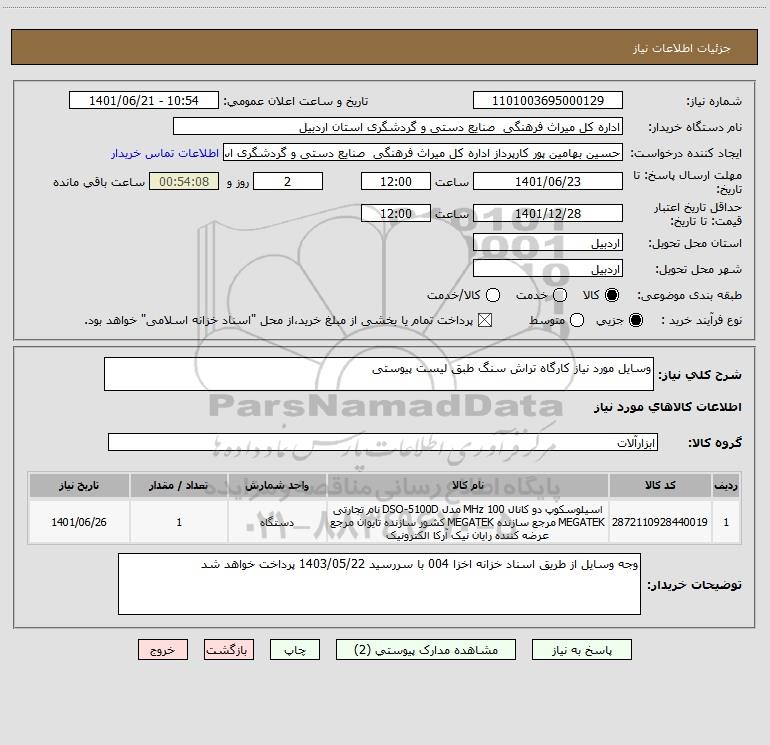This screenshot has width=770, height=745.
Task: Click the buyer notes text area
Action: 379,584
